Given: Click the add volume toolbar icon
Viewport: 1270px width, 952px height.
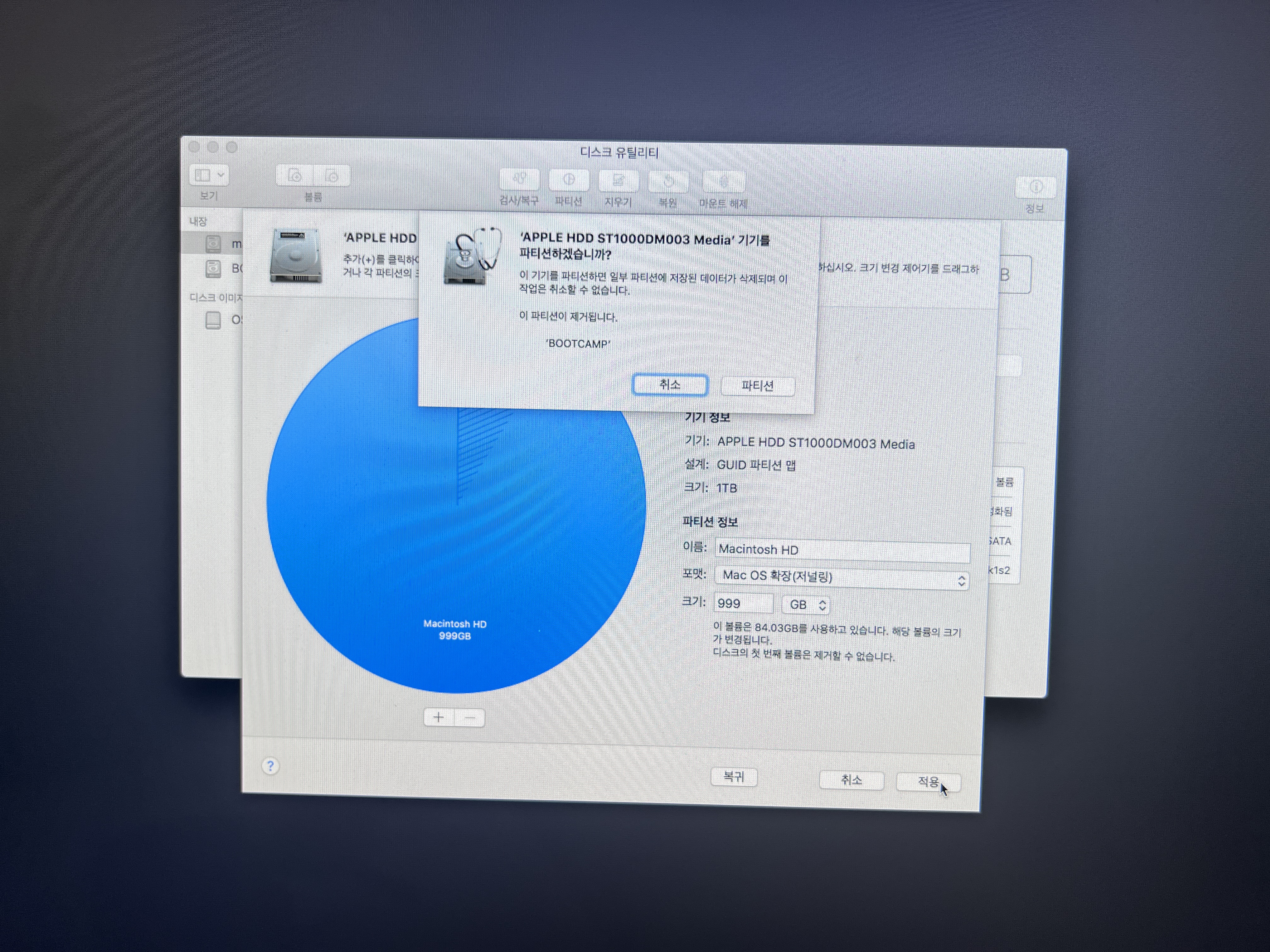Looking at the screenshot, I should coord(295,176).
